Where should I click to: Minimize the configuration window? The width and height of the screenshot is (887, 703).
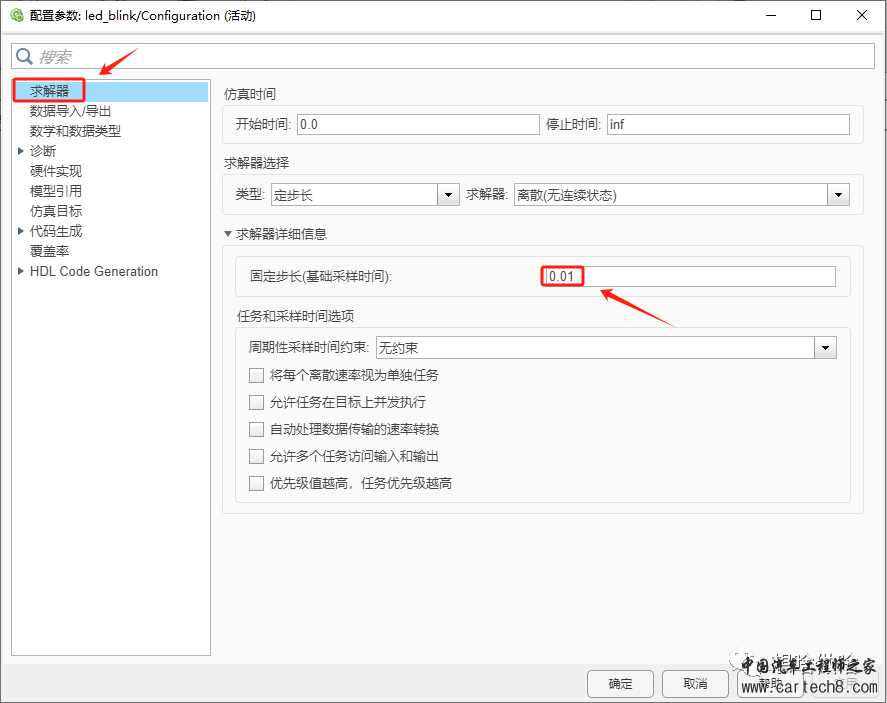(770, 15)
